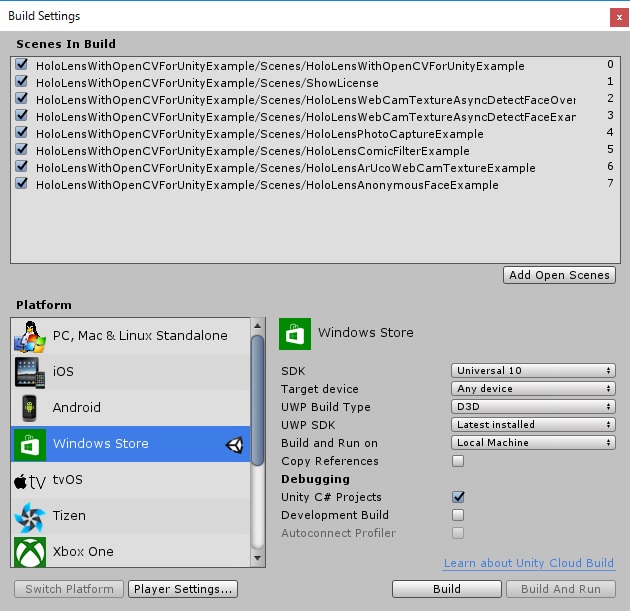Open the UWP SDK Latest installed dropdown
Viewport: 630px width, 611px height.
(533, 425)
